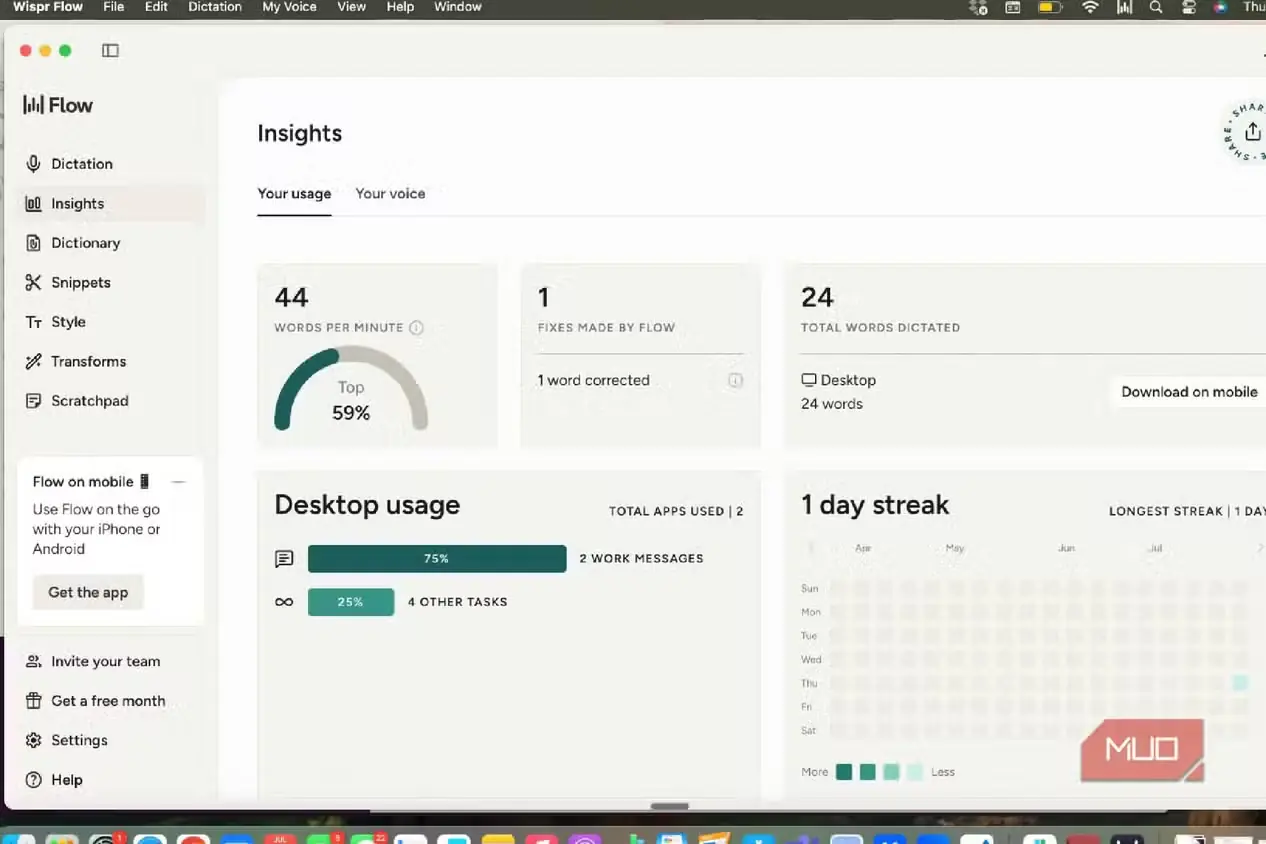Open the Edit menu
This screenshot has height=844, width=1266.
156,7
